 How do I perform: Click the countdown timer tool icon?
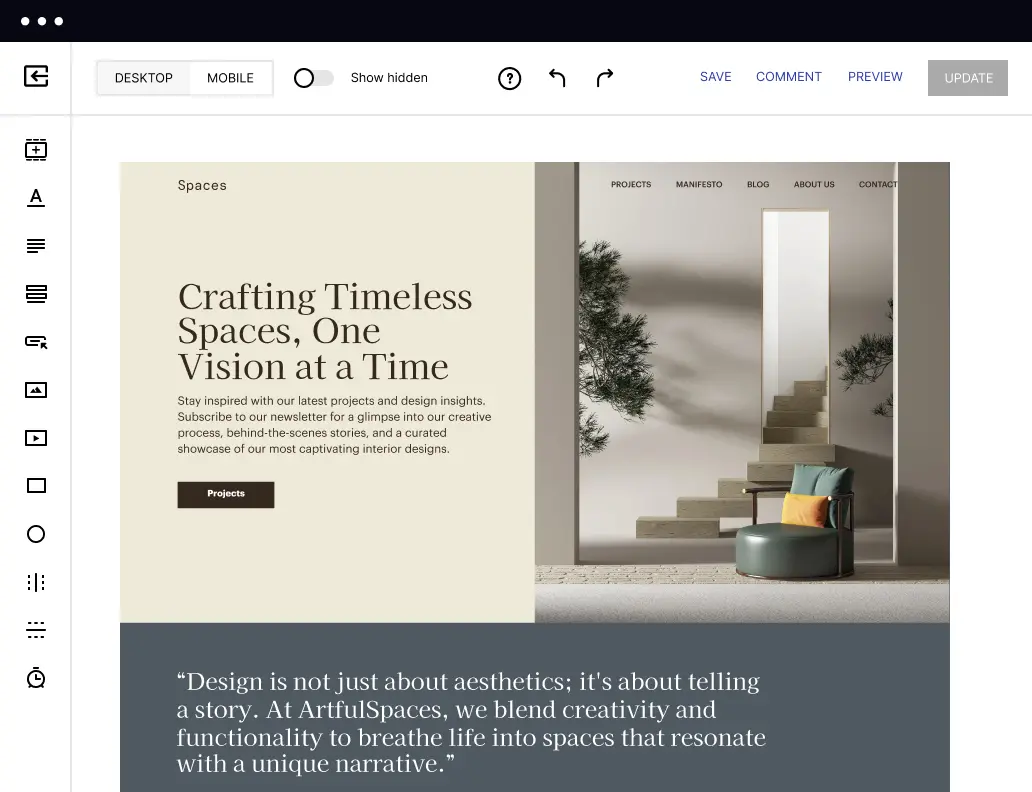[x=36, y=678]
